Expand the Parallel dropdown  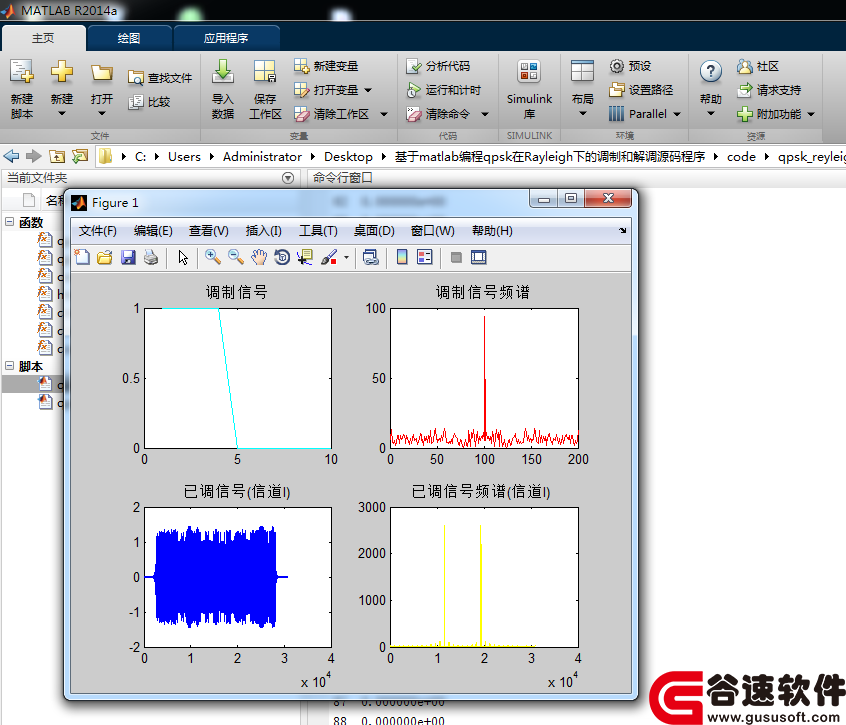coord(677,114)
